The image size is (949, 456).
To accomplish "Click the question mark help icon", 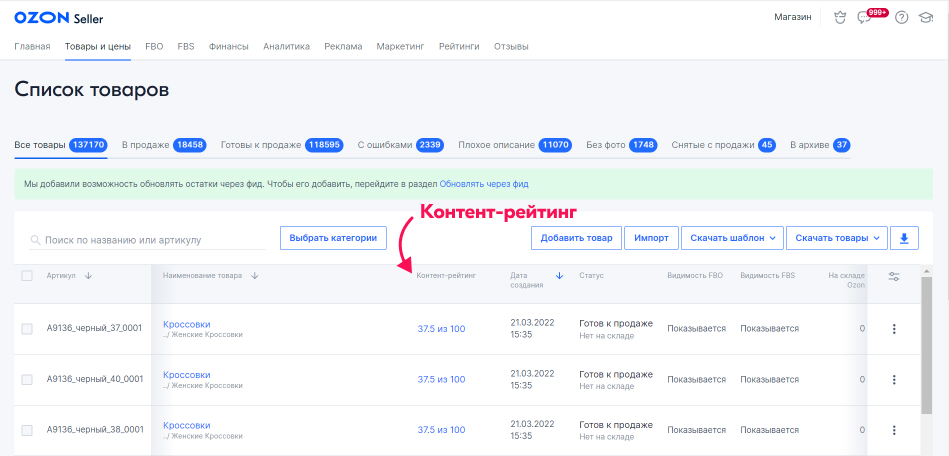I will (901, 18).
